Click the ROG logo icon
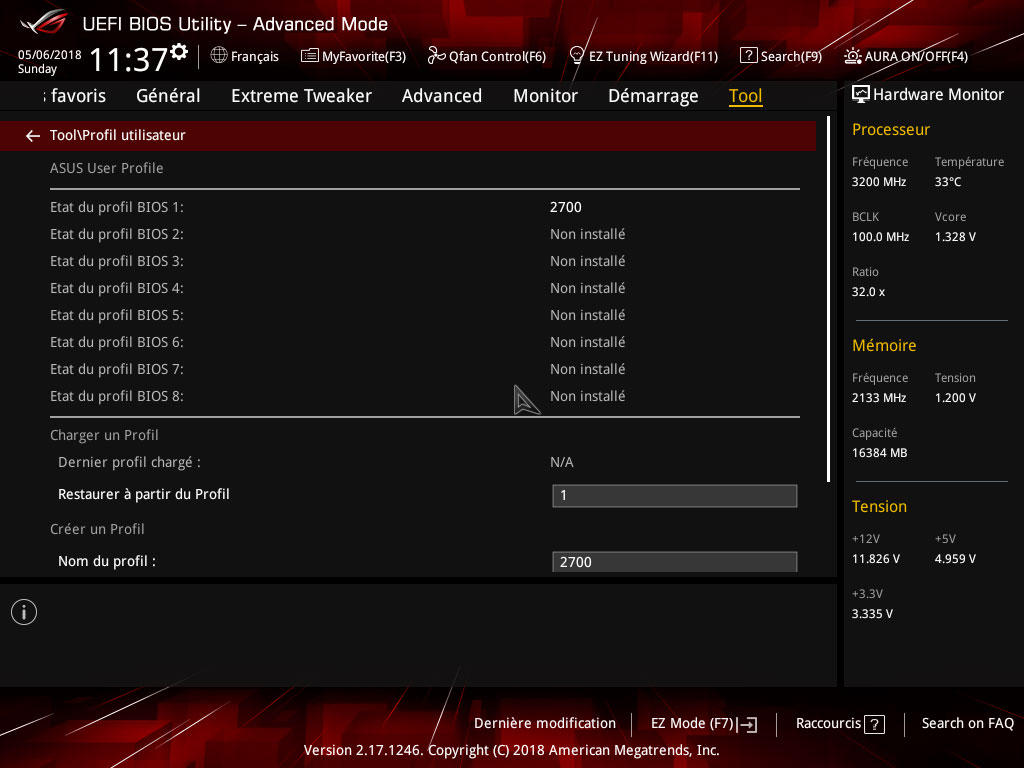 point(44,22)
